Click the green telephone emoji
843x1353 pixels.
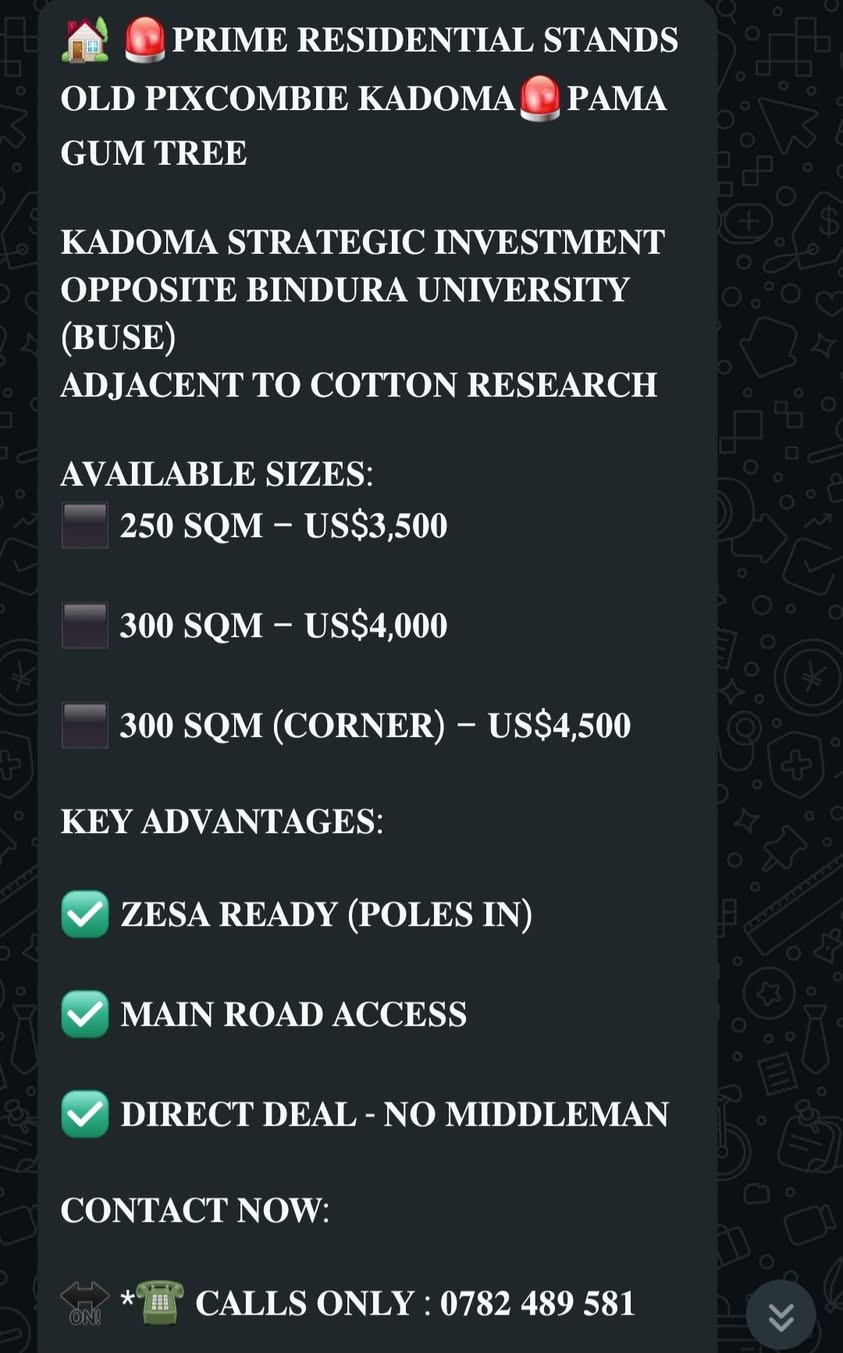160,1302
